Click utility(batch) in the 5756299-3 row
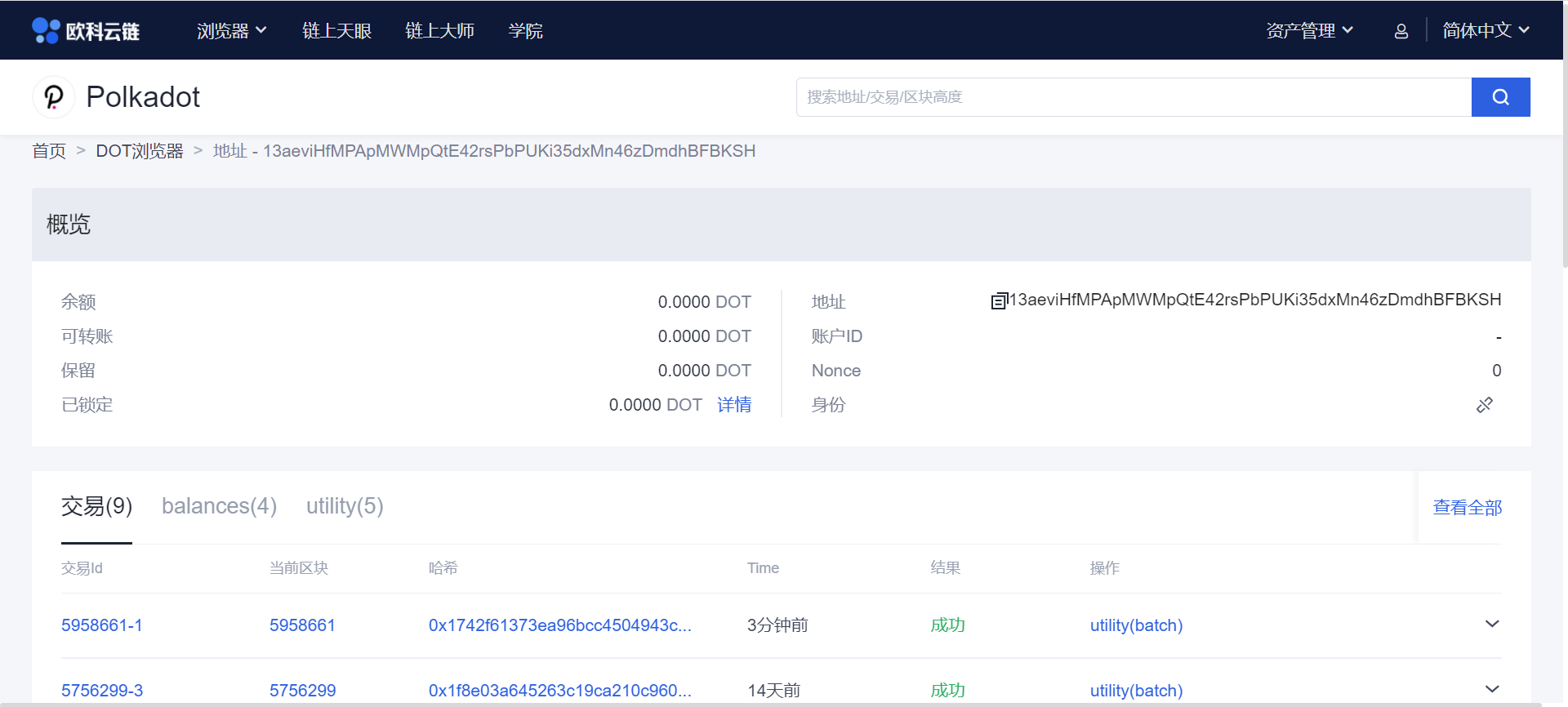 click(x=1136, y=691)
